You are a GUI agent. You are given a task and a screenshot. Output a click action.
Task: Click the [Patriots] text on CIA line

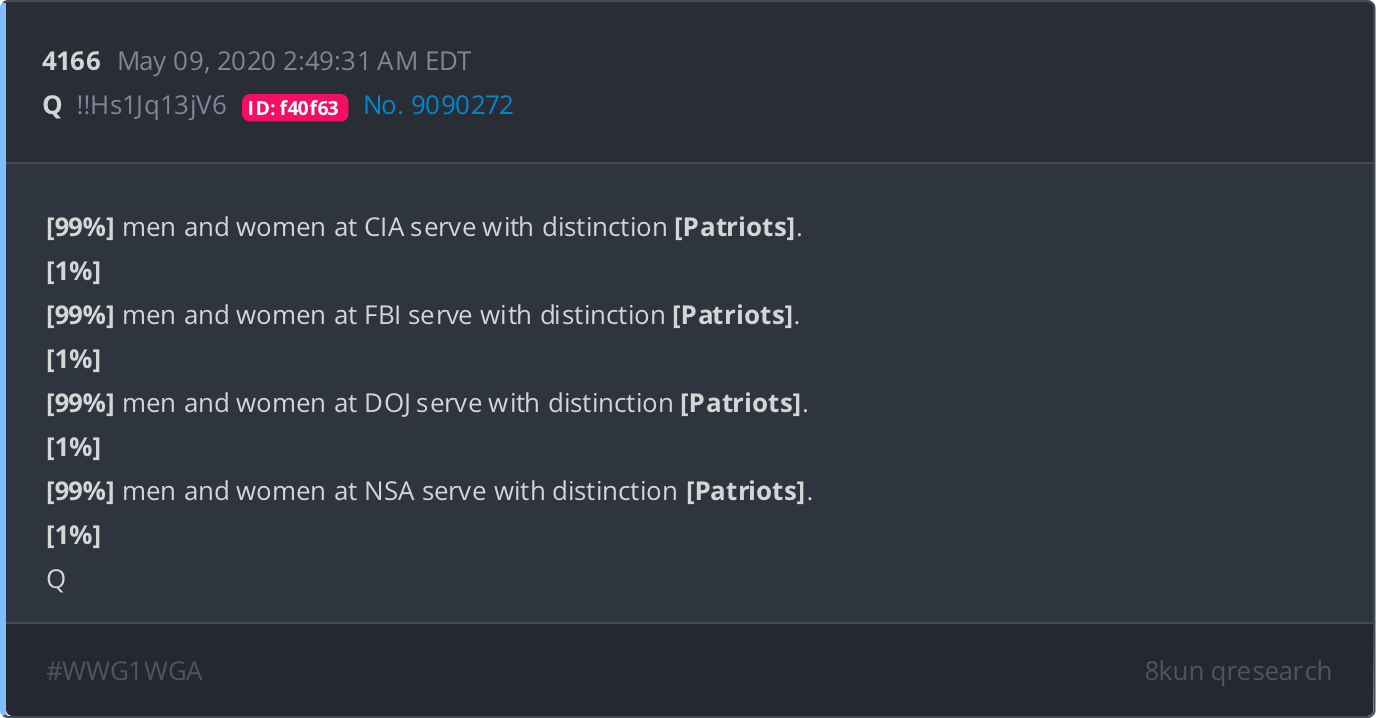(x=735, y=227)
